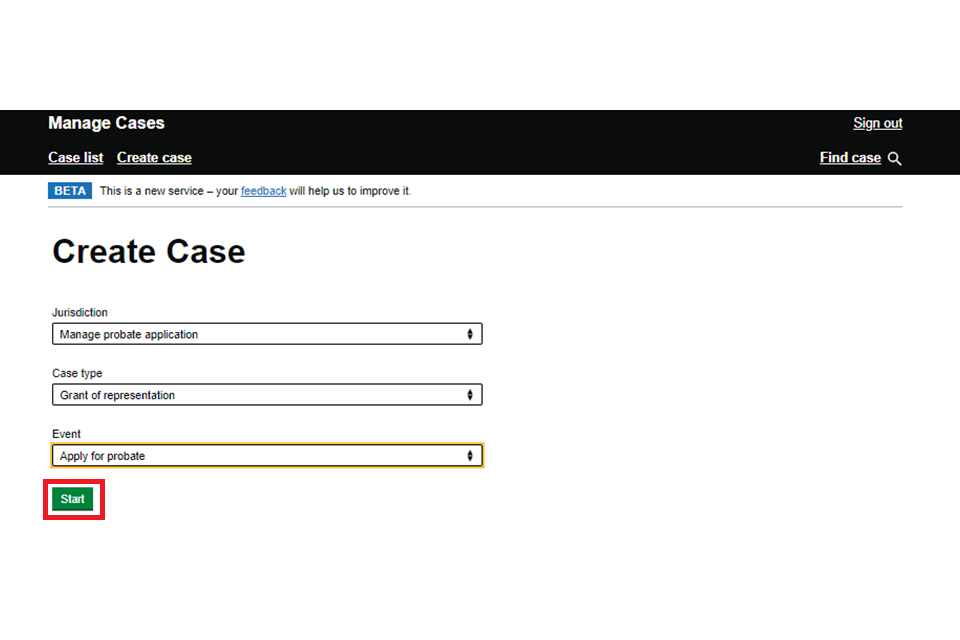Viewport: 960px width, 640px height.
Task: Click the magnifying glass search icon
Action: 894,158
